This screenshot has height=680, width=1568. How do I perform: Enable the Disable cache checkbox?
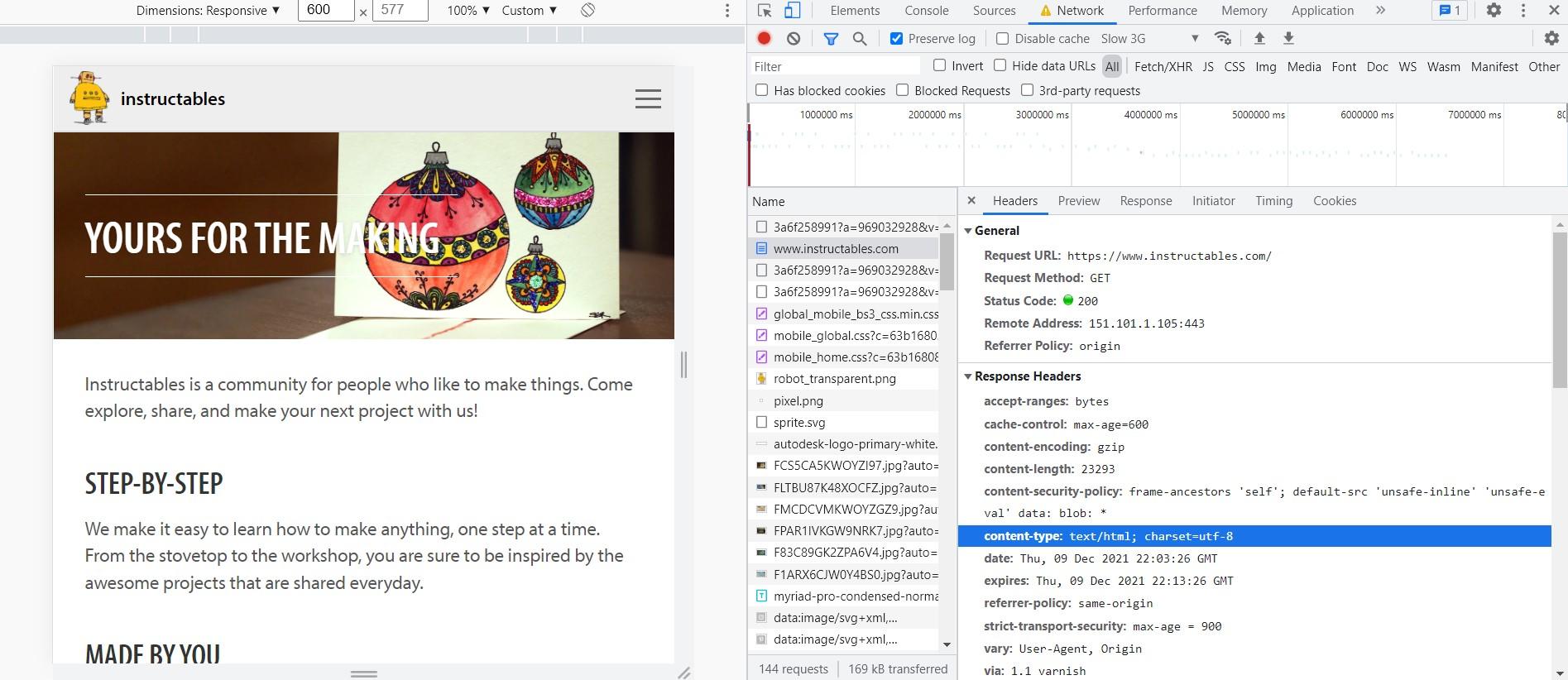click(1003, 38)
